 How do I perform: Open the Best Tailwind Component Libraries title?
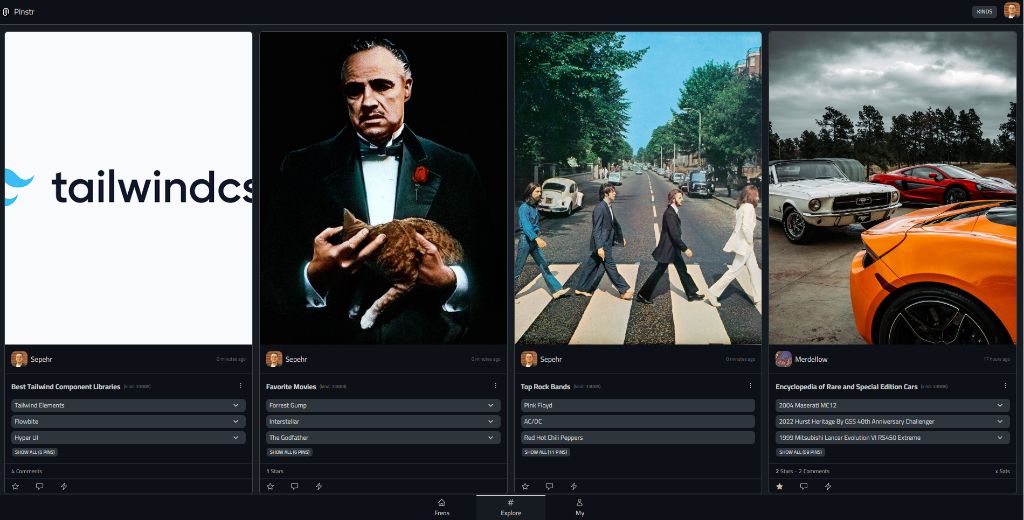click(x=66, y=387)
